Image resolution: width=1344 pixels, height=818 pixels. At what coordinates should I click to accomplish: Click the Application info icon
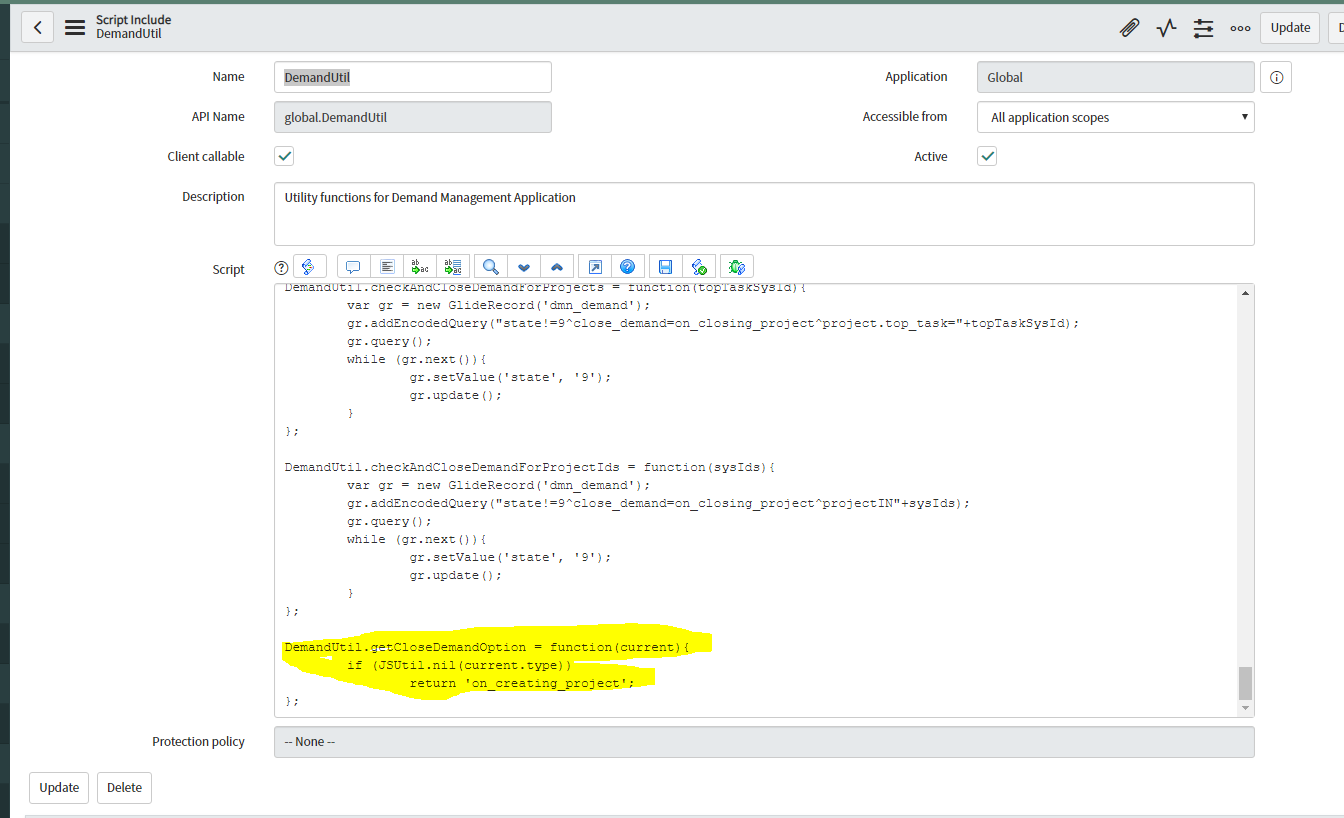[1276, 77]
